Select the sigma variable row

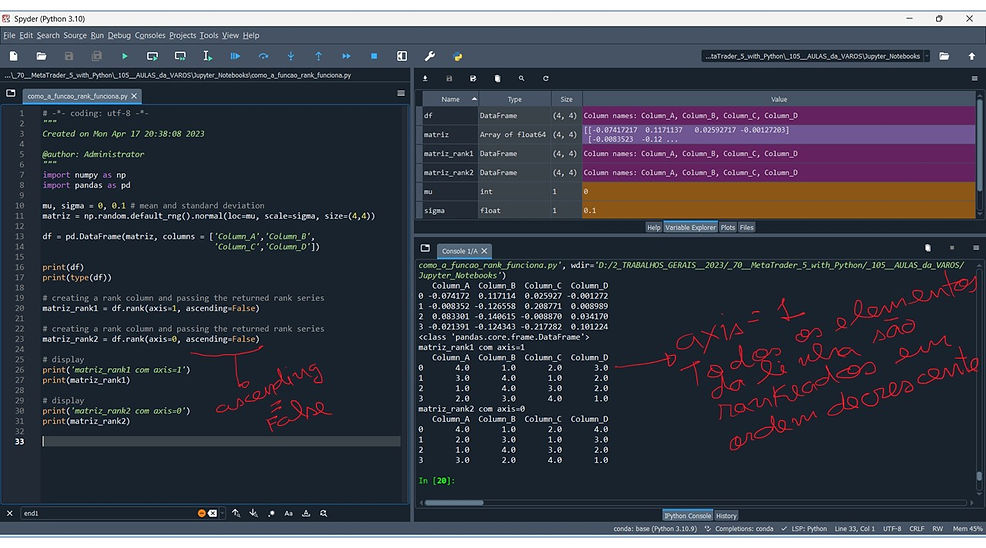coord(699,210)
